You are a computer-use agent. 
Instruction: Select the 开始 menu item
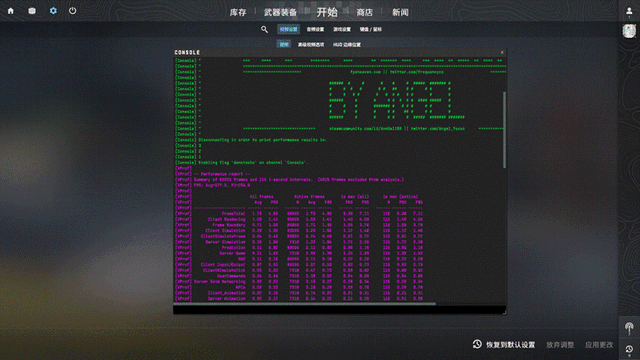[x=327, y=12]
